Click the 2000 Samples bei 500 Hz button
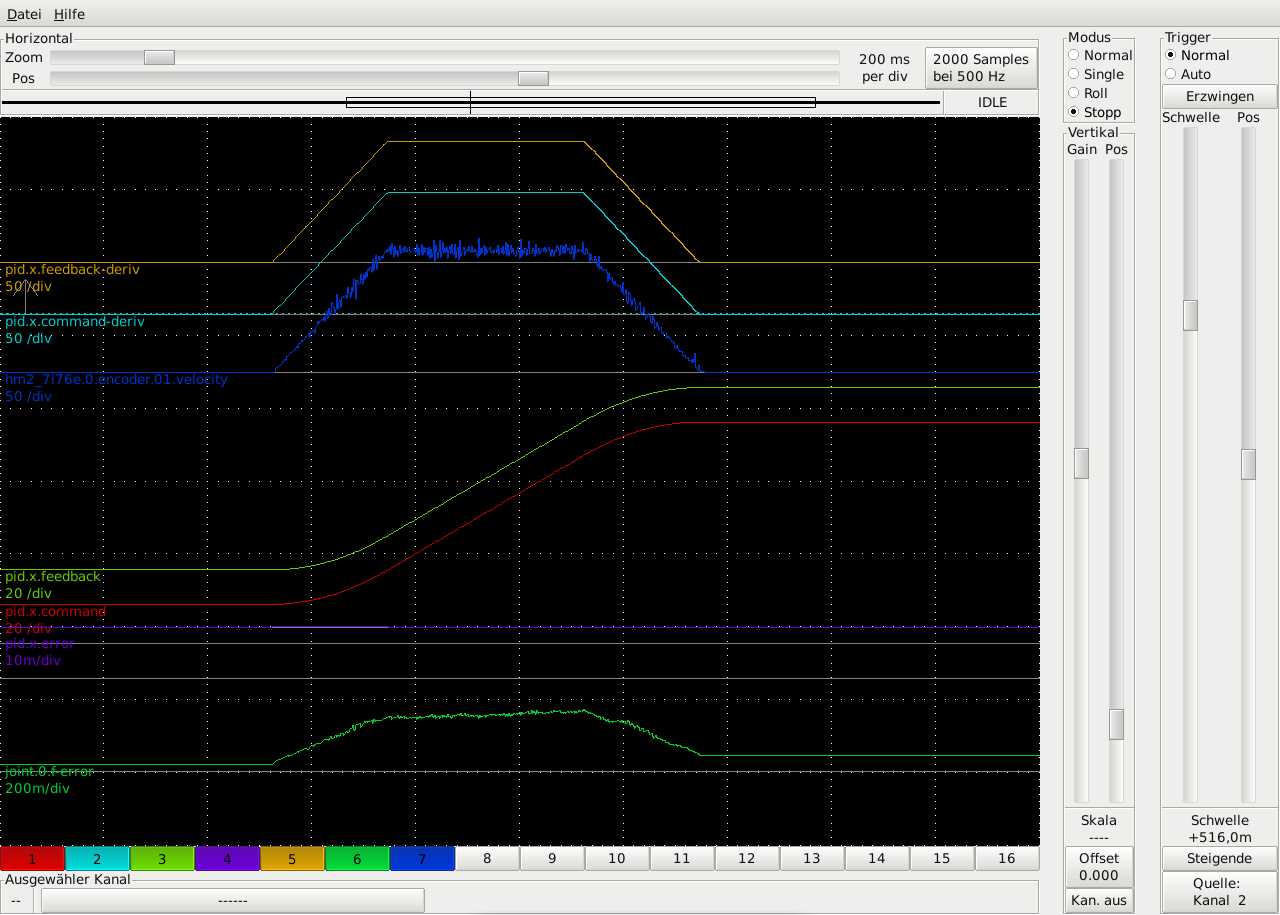The height and width of the screenshot is (915, 1280). click(x=981, y=67)
